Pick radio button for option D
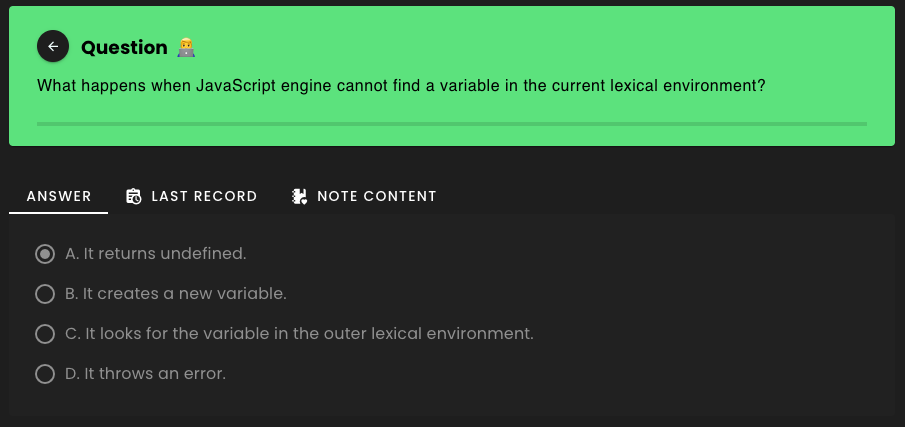 point(45,374)
